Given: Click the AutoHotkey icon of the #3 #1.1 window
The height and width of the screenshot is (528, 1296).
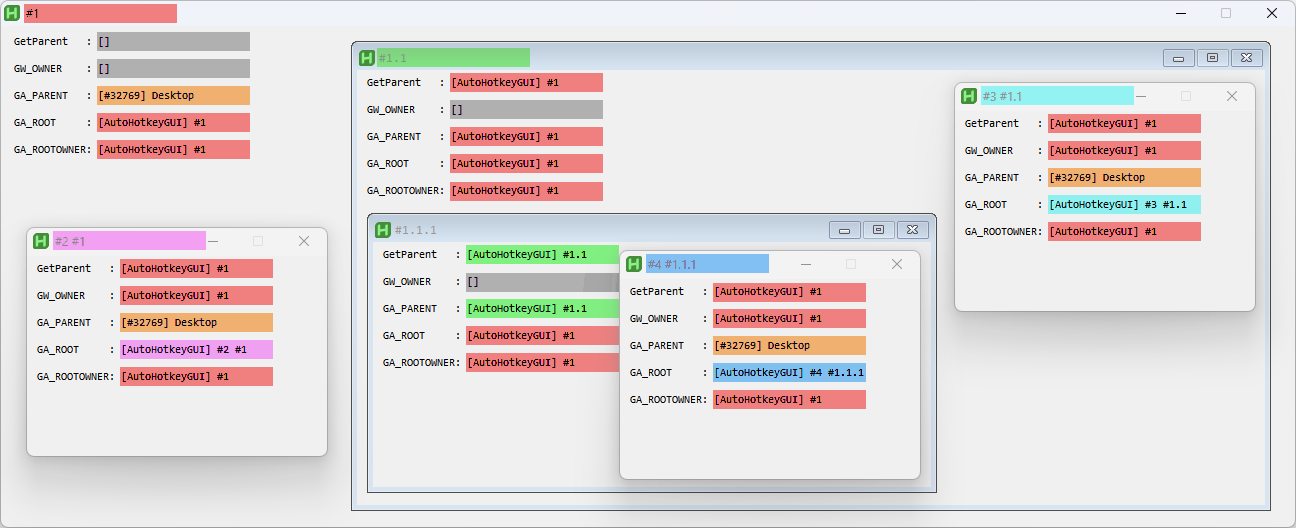Looking at the screenshot, I should point(969,96).
